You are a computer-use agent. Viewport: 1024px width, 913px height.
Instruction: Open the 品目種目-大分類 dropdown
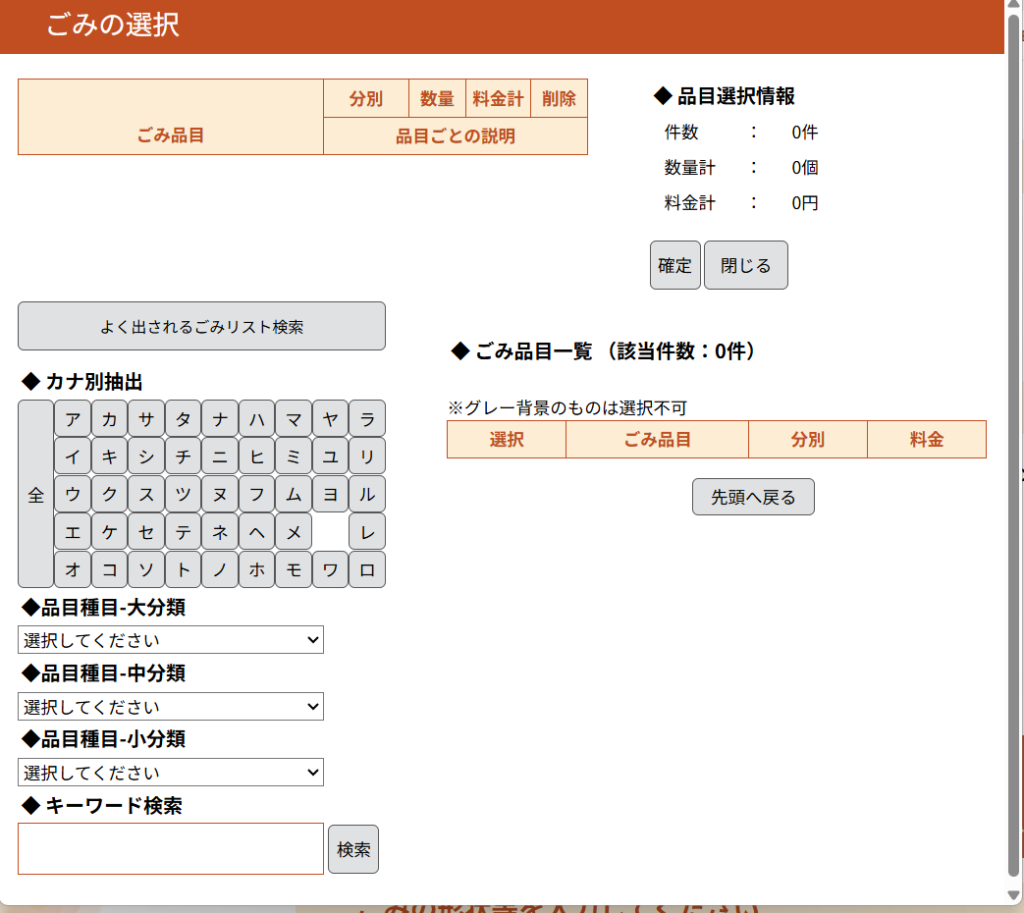click(170, 640)
